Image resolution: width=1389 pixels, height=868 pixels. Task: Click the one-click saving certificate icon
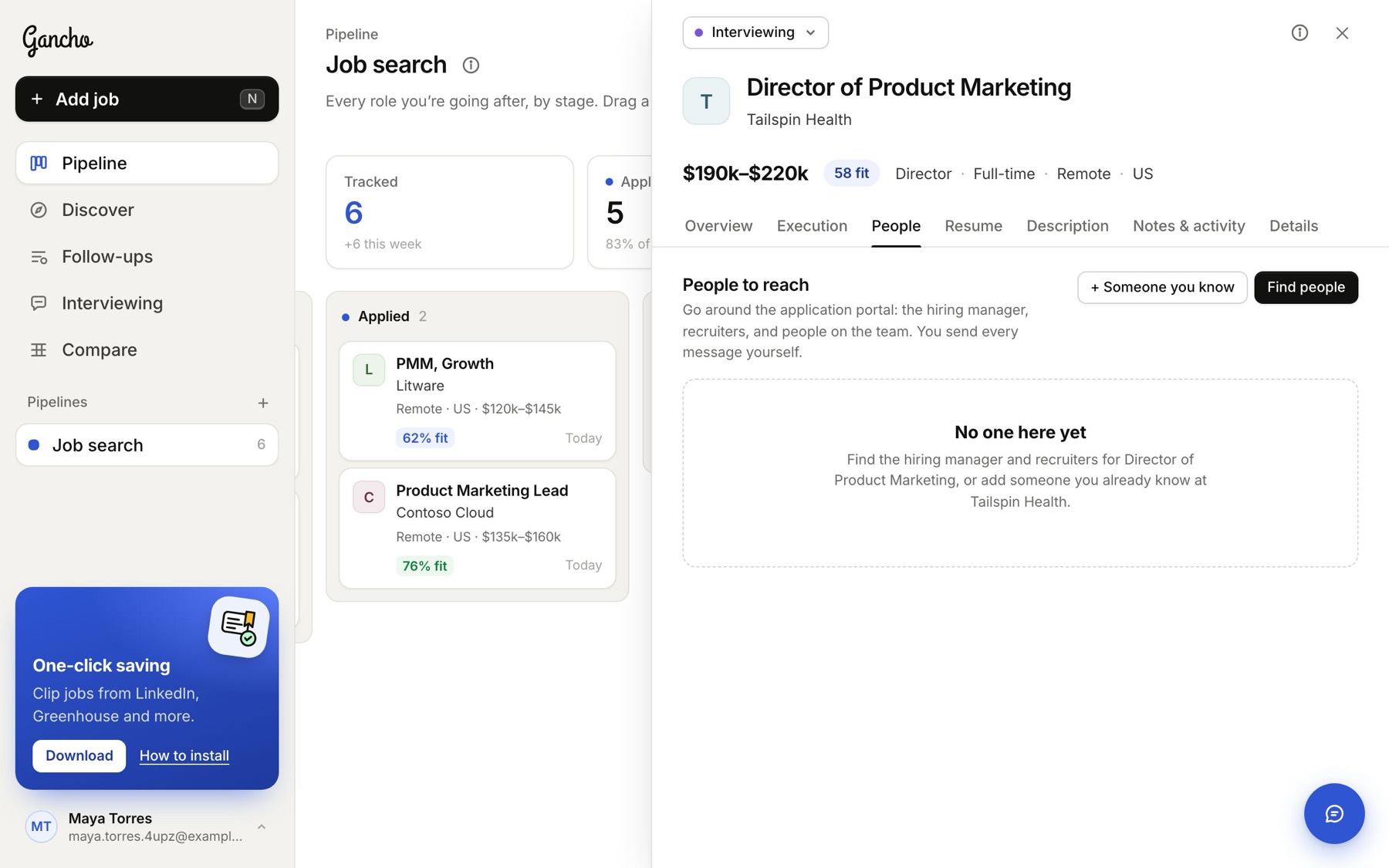pos(238,627)
